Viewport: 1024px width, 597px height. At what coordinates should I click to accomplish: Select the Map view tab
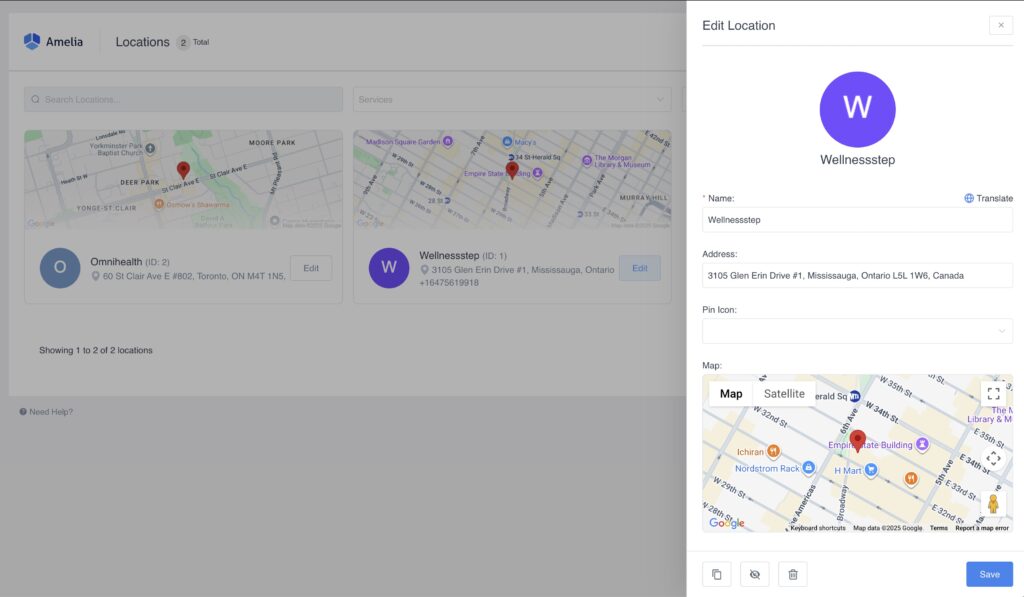(x=731, y=394)
